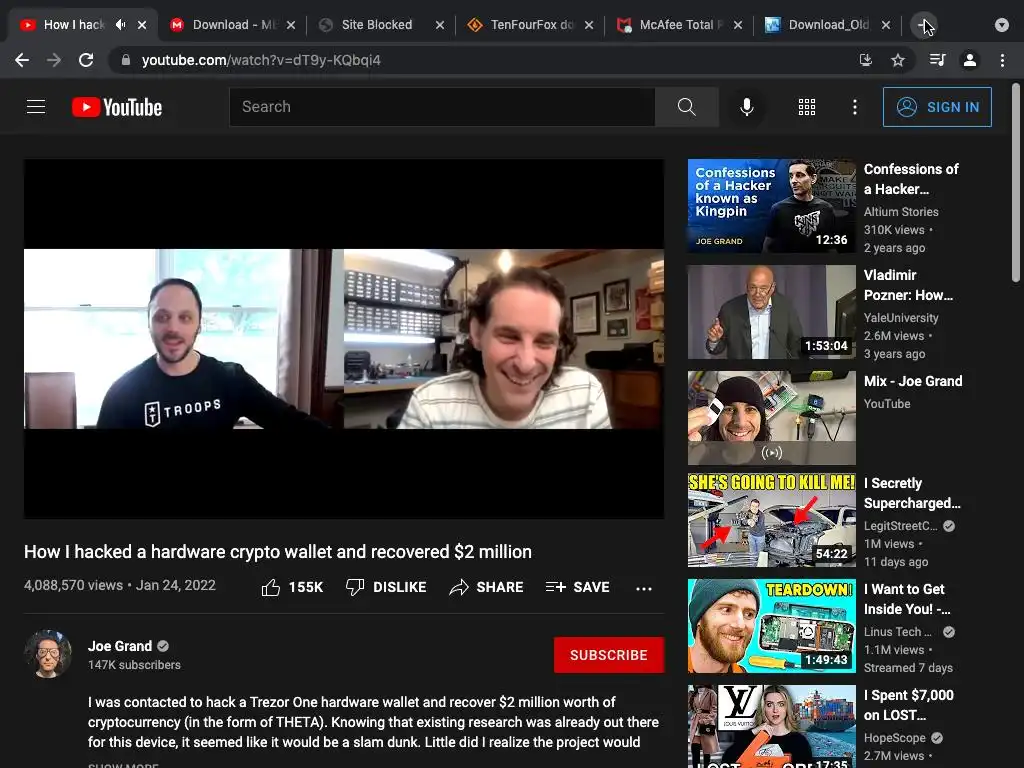Open the YouTube apps grid icon

[x=807, y=107]
